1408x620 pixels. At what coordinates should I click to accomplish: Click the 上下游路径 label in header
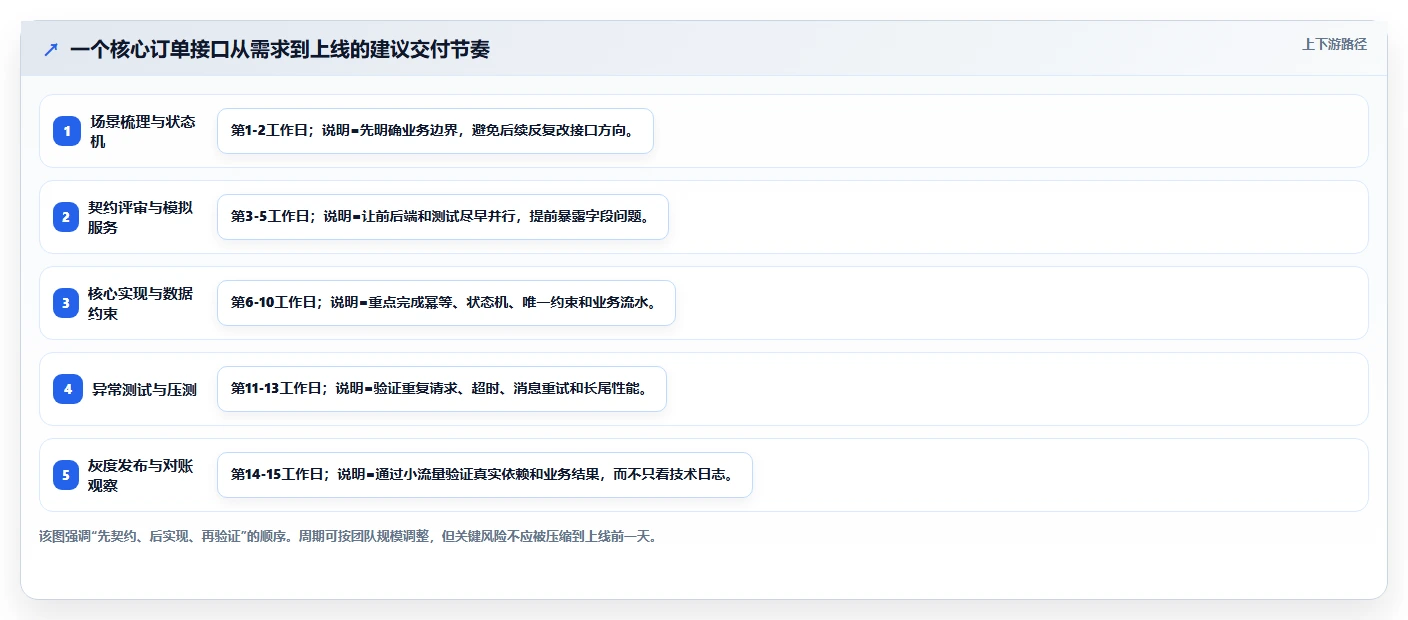1334,44
